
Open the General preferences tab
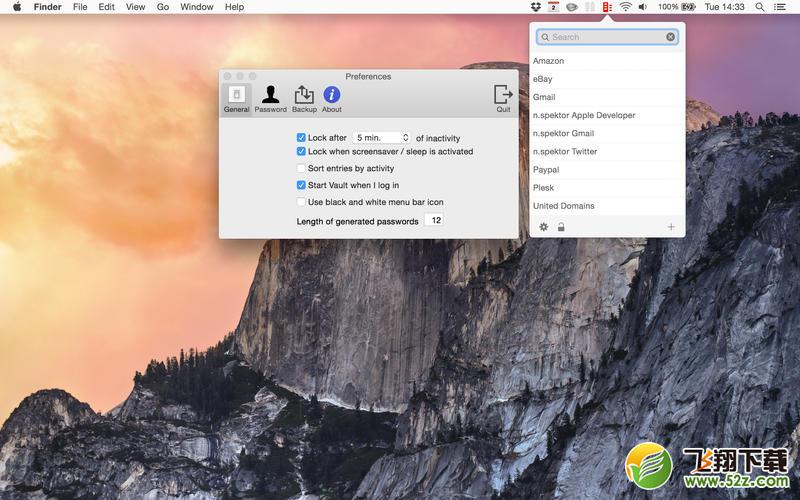(236, 99)
